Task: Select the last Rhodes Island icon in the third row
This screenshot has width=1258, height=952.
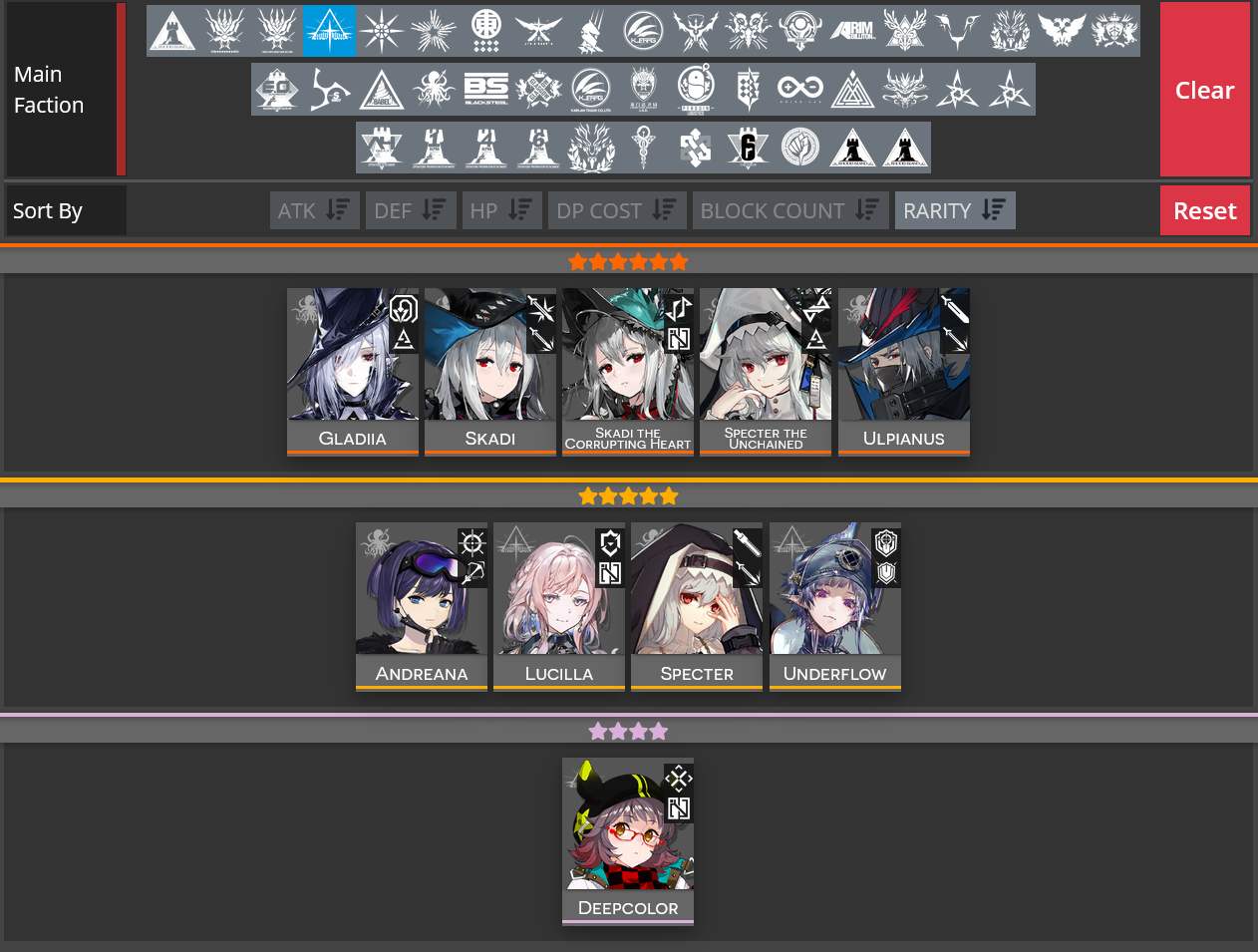Action: 905,148
